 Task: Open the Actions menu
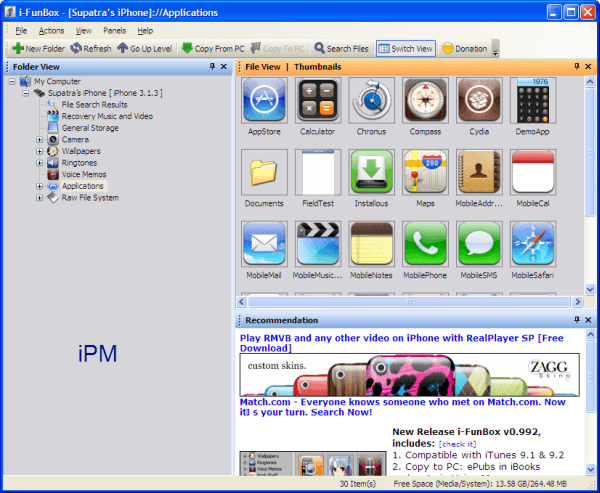pos(51,31)
